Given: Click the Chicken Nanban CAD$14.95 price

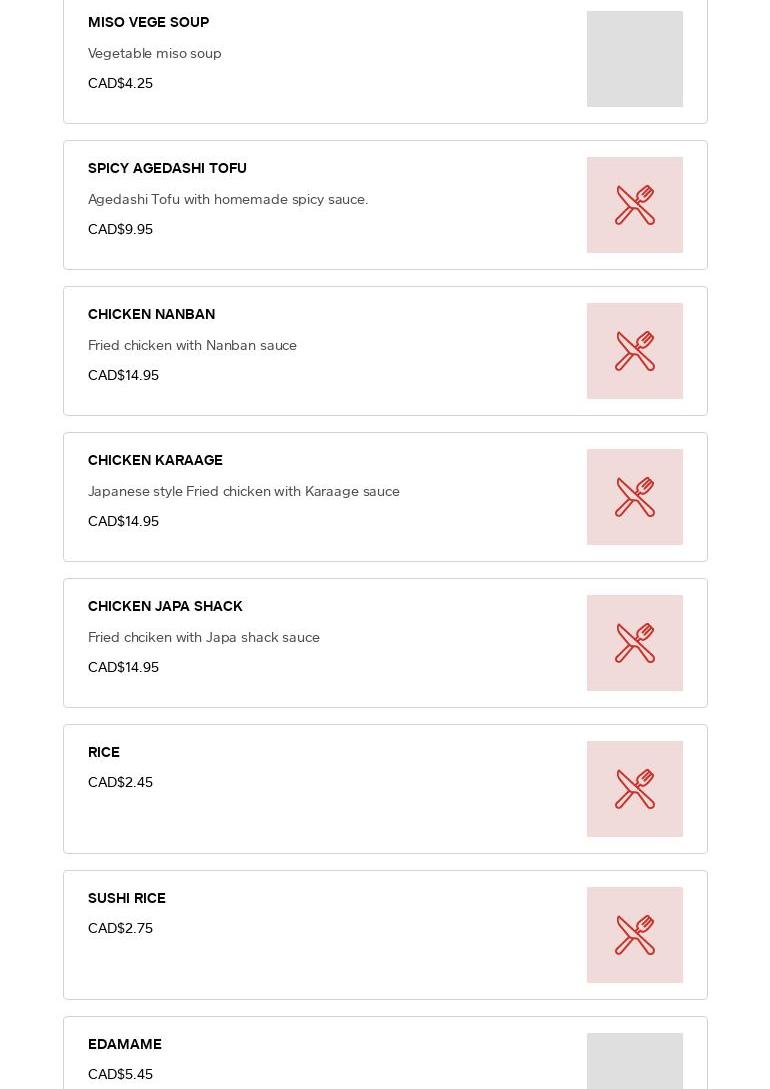Looking at the screenshot, I should pyautogui.click(x=123, y=375).
